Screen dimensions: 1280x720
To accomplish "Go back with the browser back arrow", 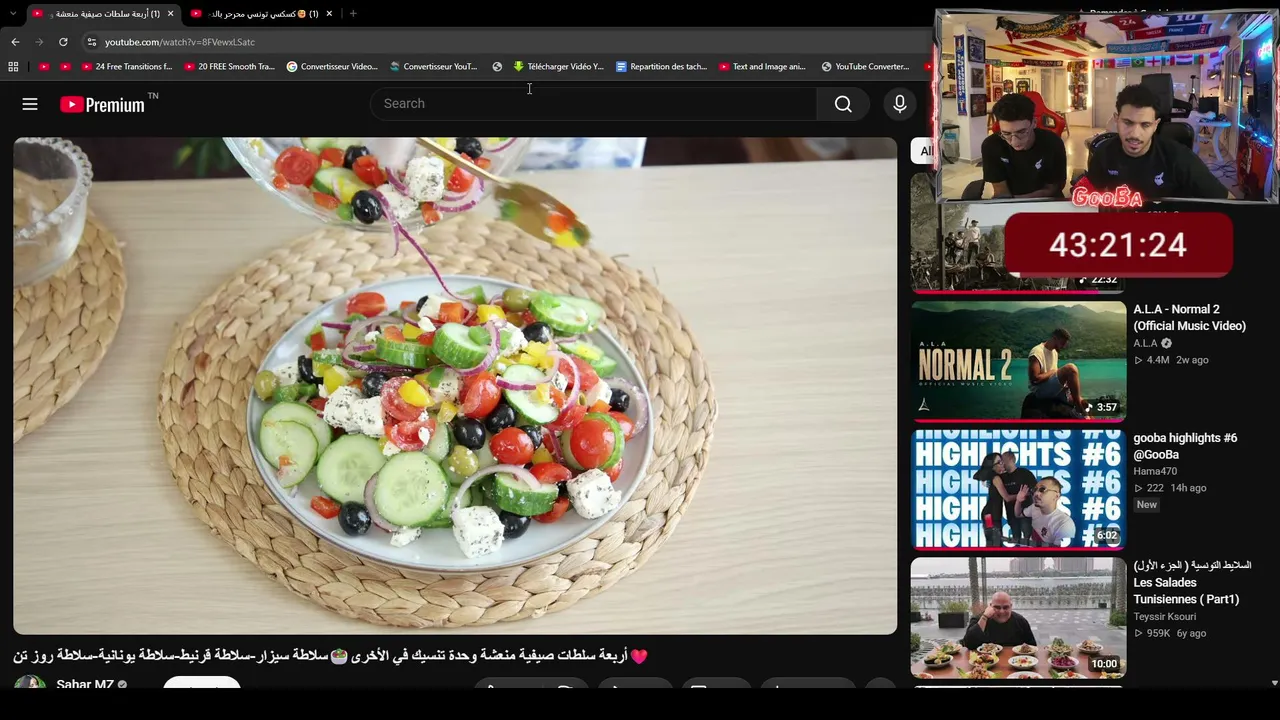I will [x=15, y=42].
